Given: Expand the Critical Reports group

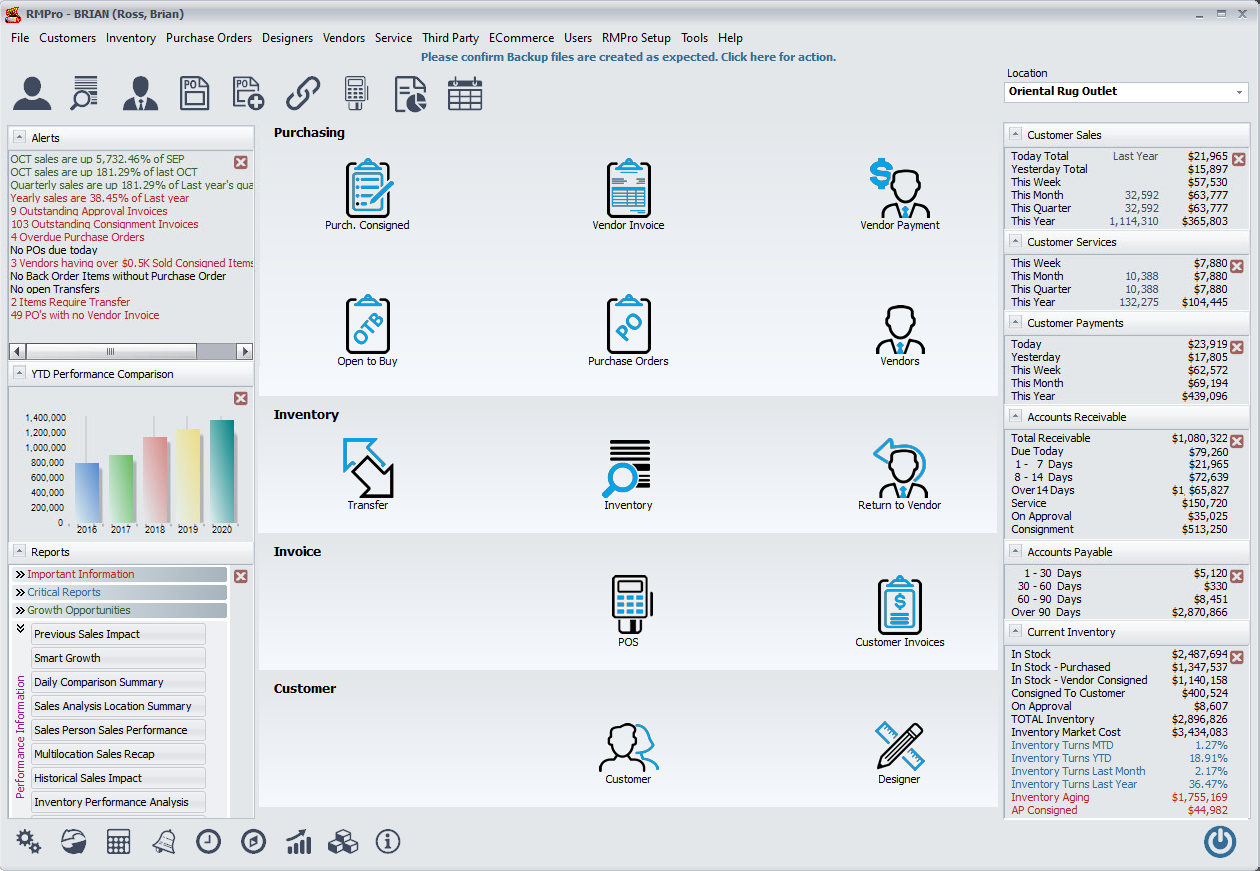Looking at the screenshot, I should 120,592.
